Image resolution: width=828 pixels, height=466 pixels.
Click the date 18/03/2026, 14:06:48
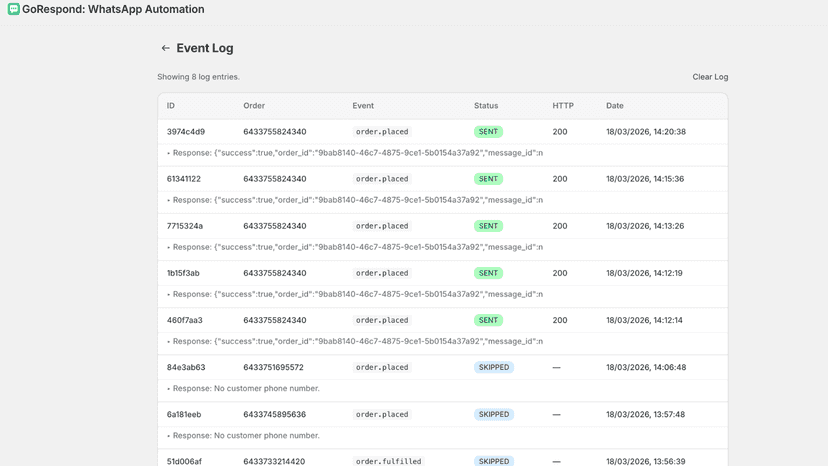[x=646, y=367]
